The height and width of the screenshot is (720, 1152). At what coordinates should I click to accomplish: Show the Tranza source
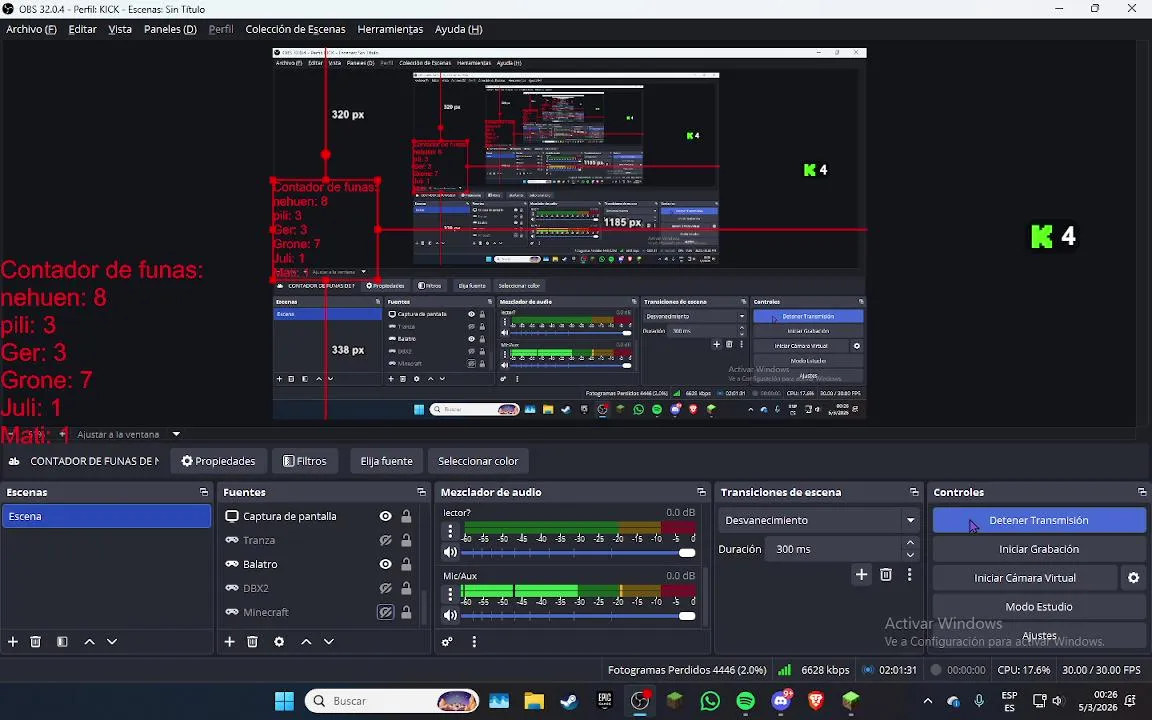(x=385, y=540)
